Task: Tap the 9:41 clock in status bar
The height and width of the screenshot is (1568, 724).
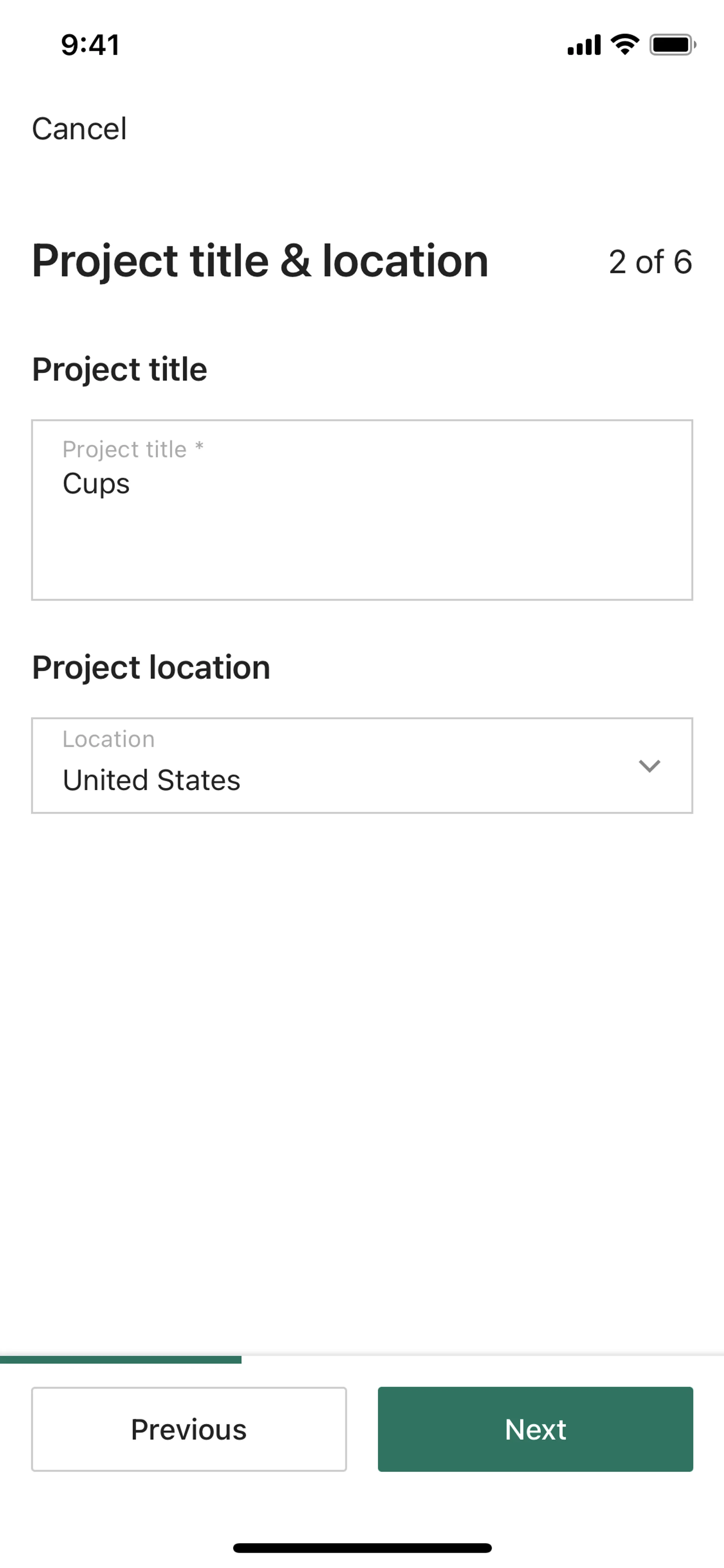Action: [x=90, y=45]
